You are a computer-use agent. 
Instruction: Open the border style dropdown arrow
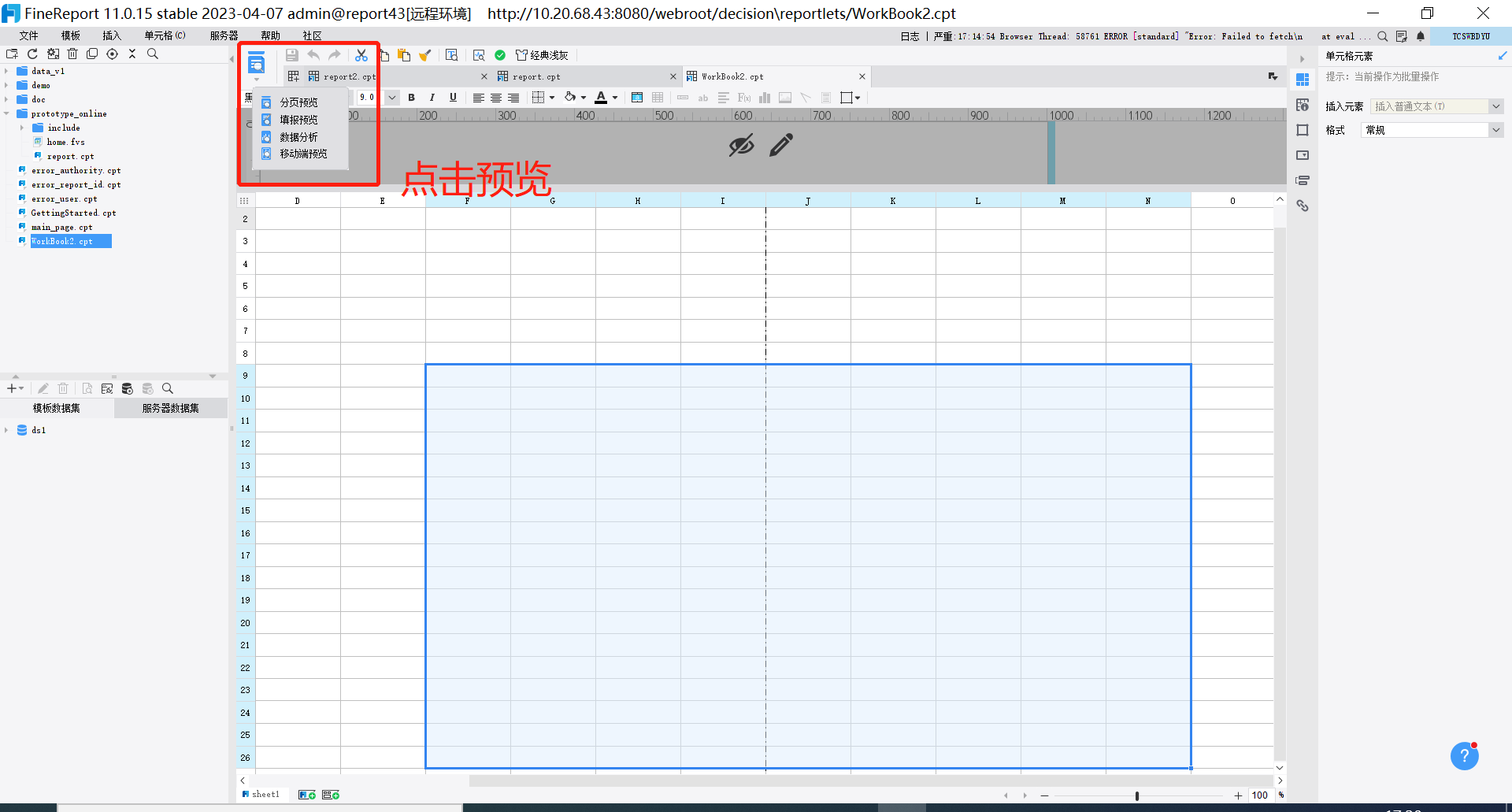tap(552, 98)
